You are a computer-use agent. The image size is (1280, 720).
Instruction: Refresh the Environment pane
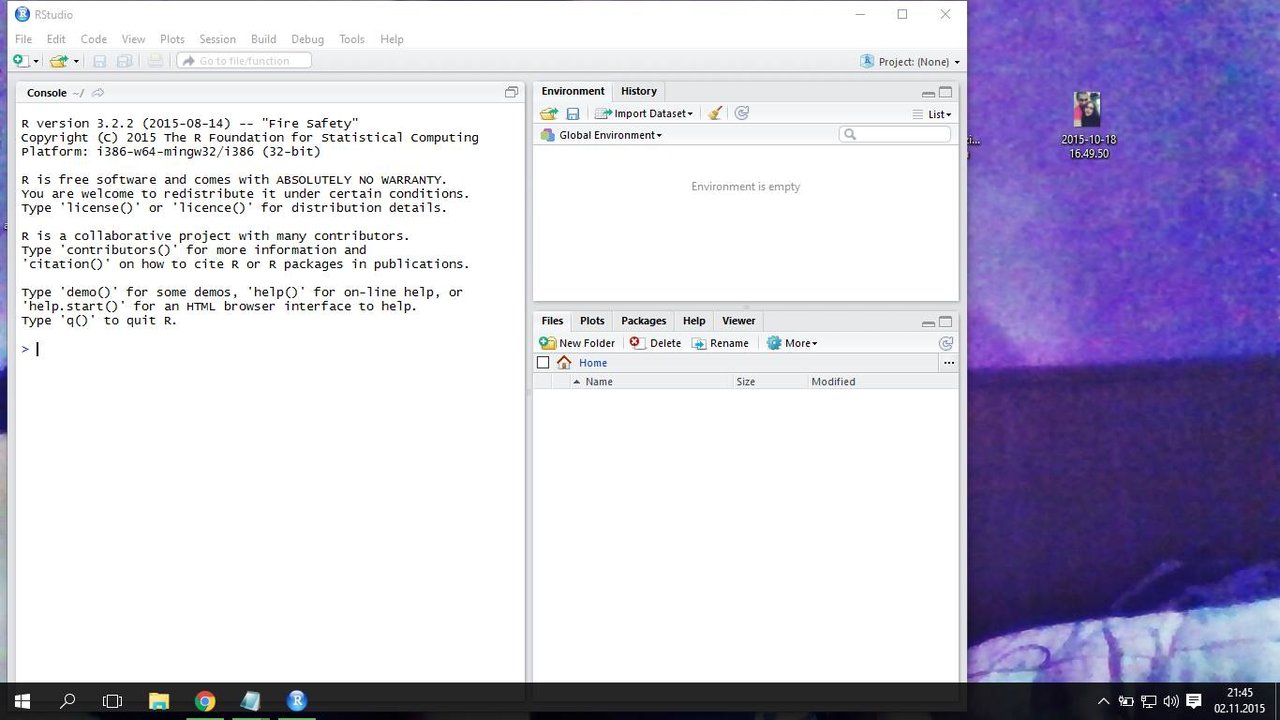742,114
